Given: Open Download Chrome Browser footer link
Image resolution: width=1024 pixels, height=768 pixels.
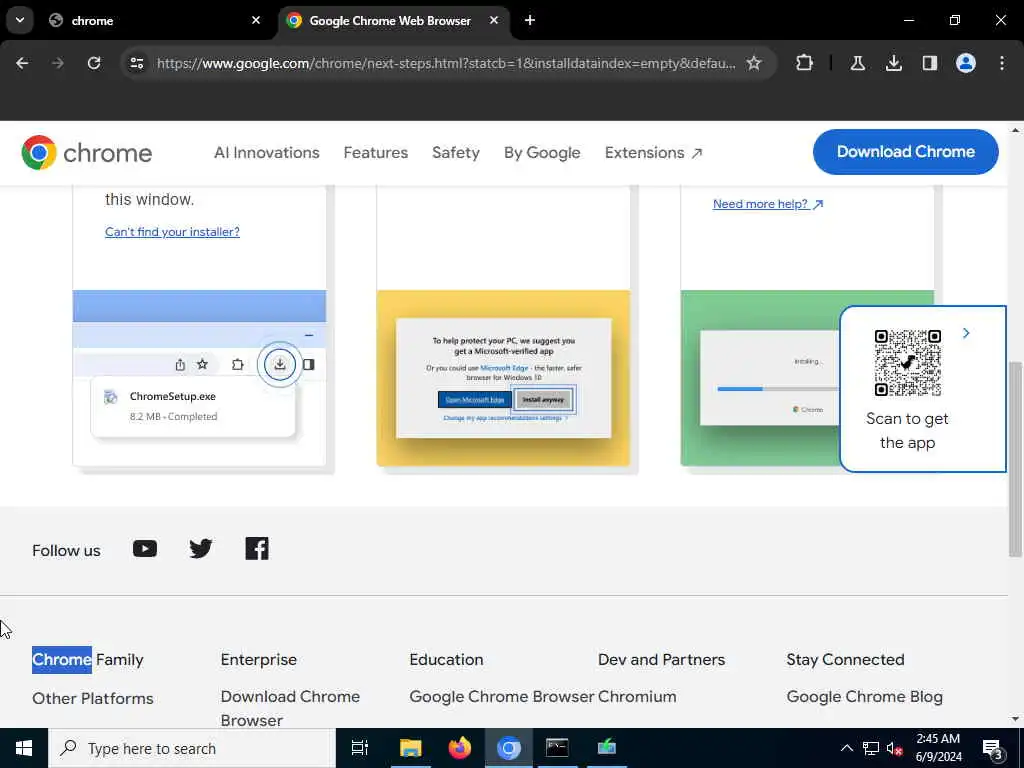Looking at the screenshot, I should click(290, 709).
